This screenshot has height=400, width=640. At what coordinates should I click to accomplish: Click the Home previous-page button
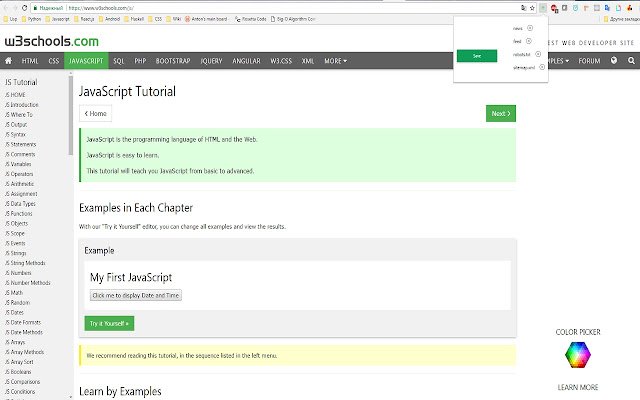96,113
